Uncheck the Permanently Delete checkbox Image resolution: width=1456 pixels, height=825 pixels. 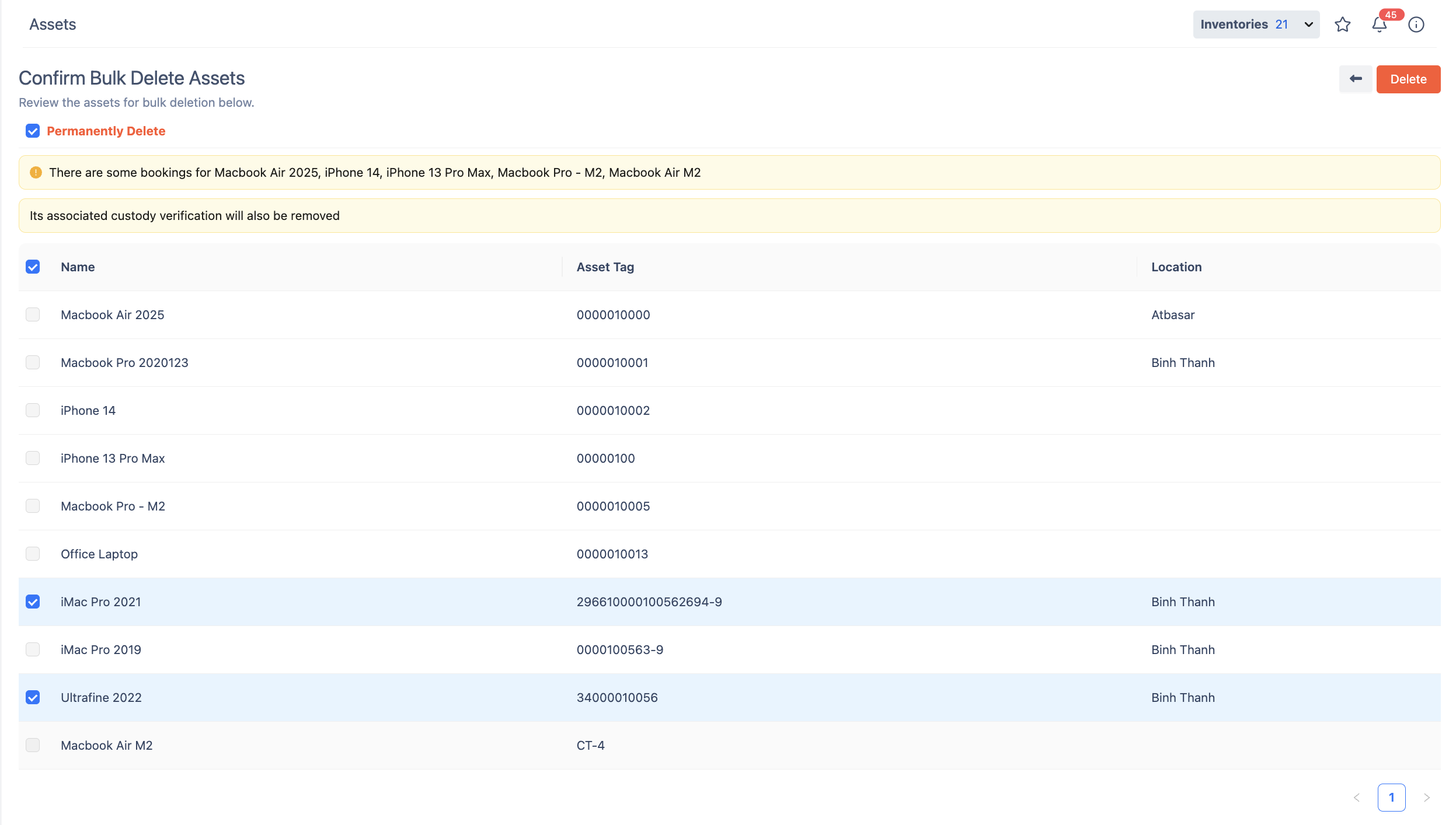(x=33, y=131)
